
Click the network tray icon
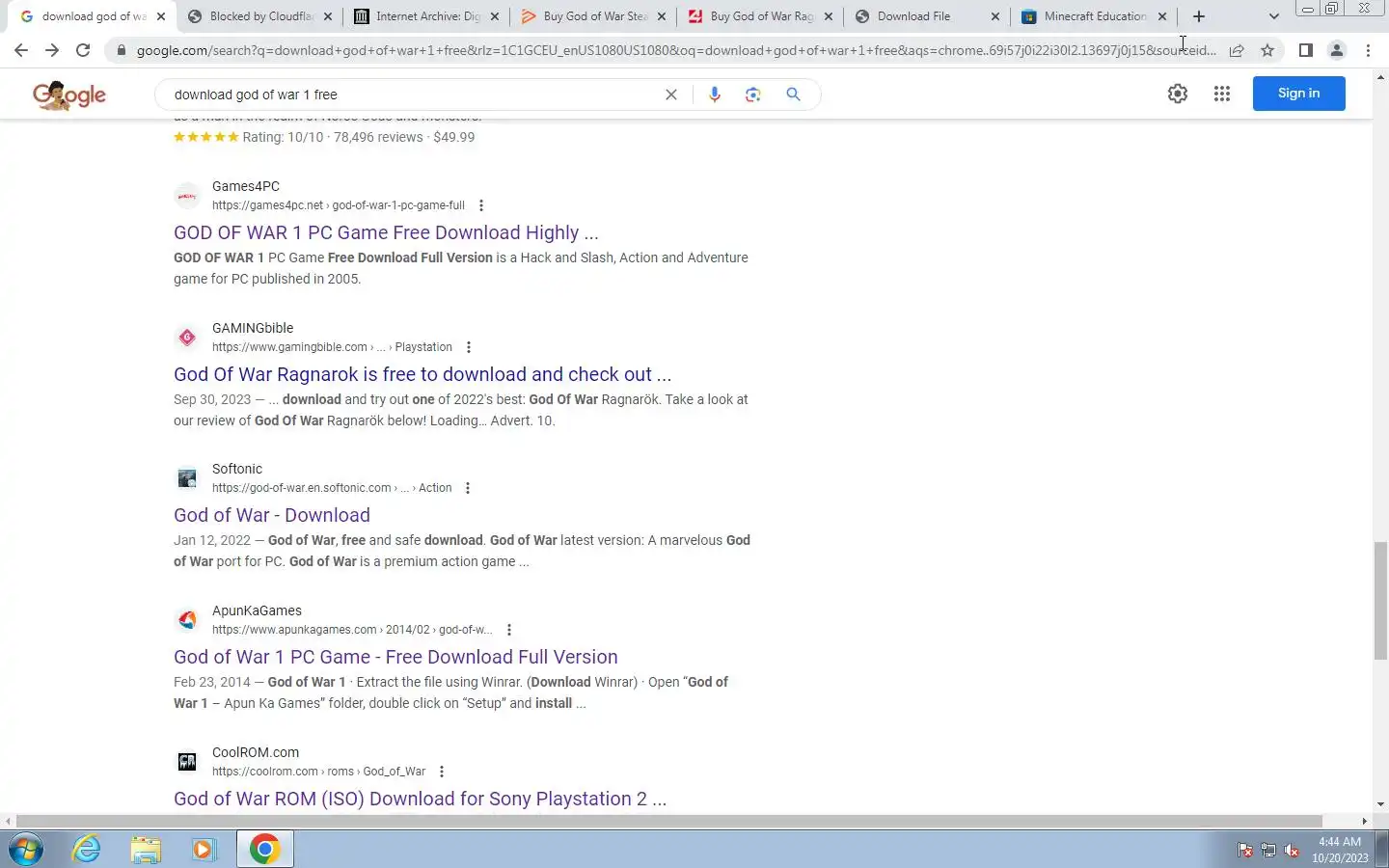coord(1268,851)
